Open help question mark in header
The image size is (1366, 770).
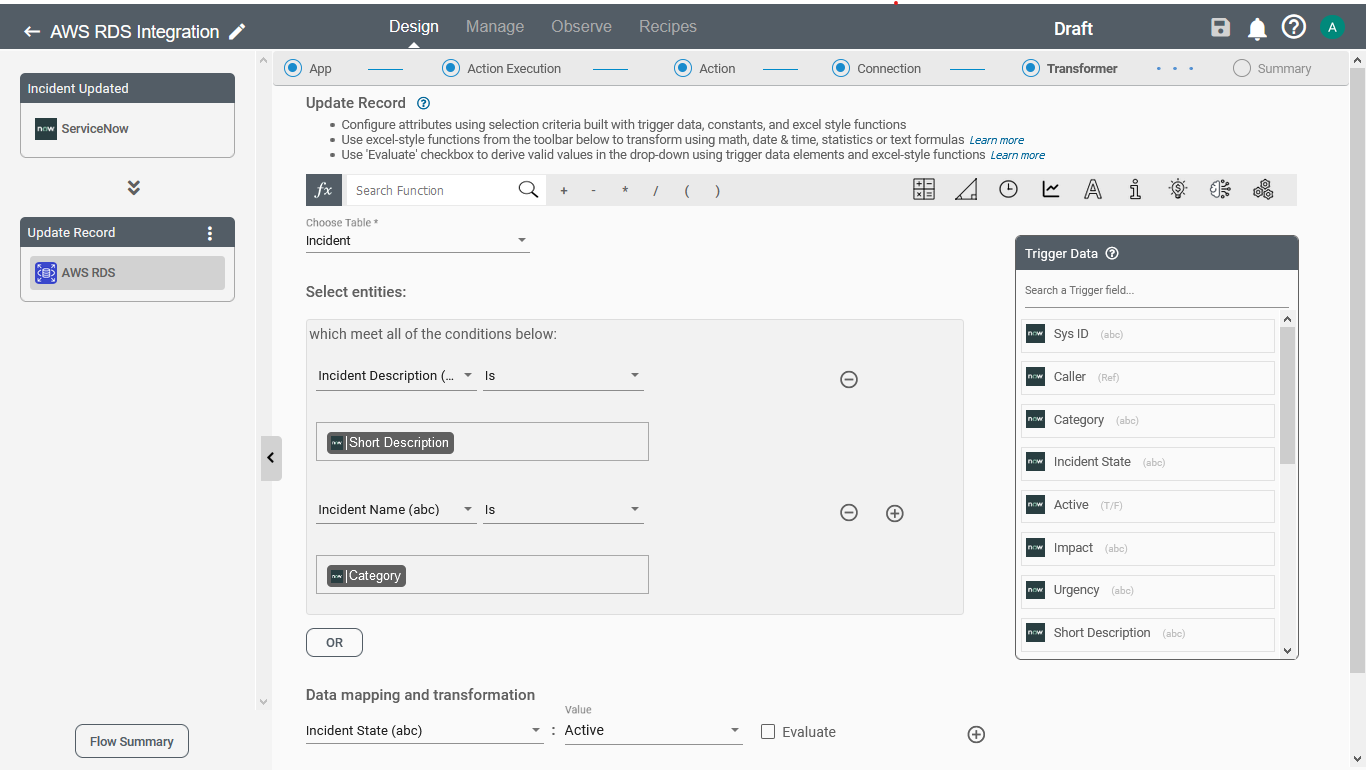pyautogui.click(x=1294, y=28)
